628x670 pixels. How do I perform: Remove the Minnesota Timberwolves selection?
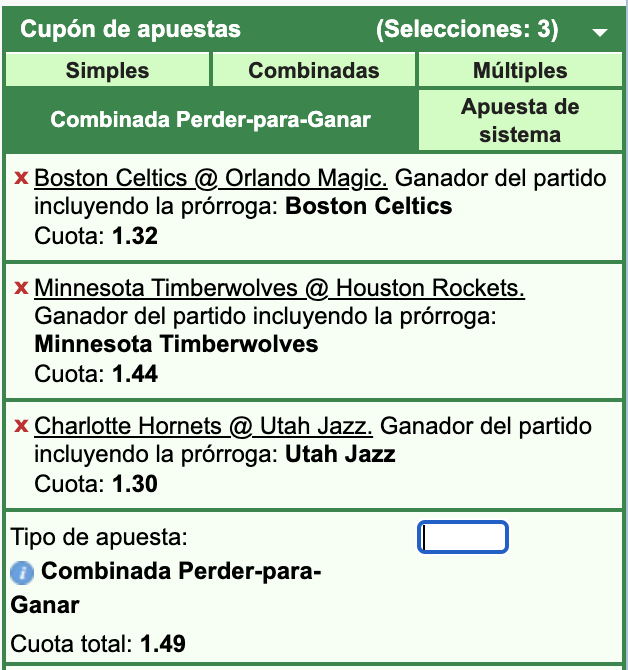point(20,289)
